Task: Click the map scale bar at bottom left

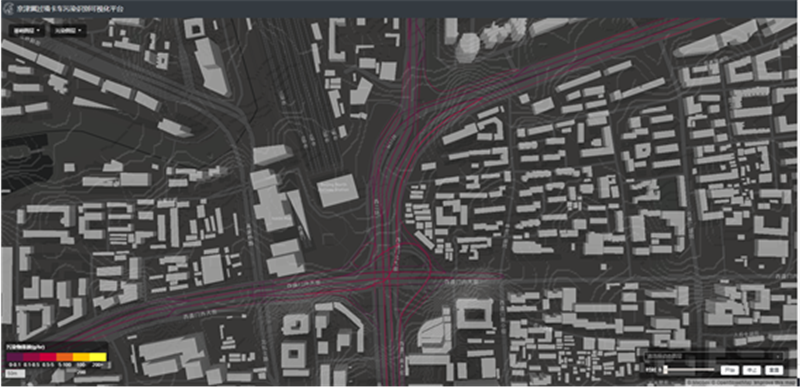Action: pos(15,373)
